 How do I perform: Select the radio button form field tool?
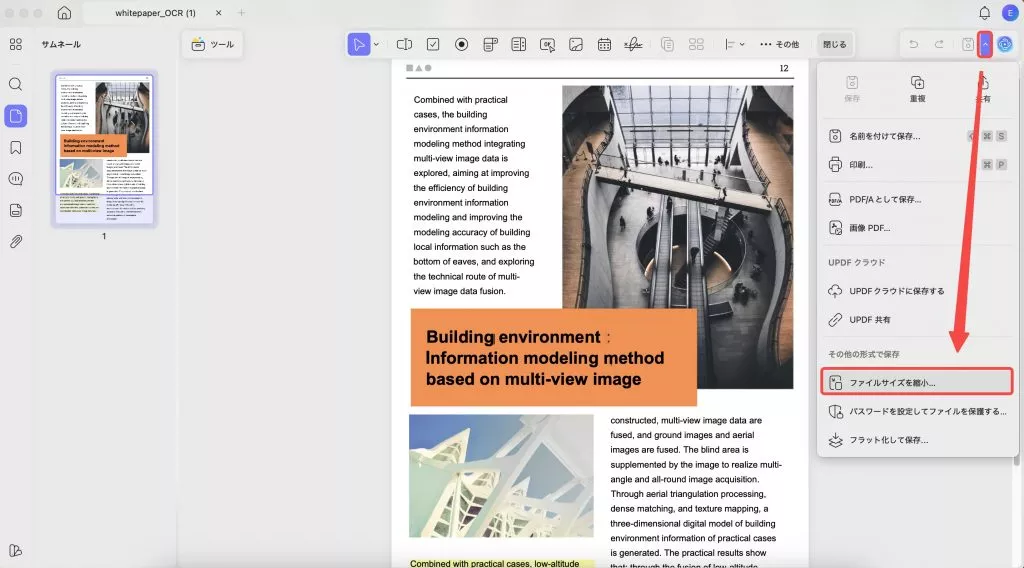point(462,44)
